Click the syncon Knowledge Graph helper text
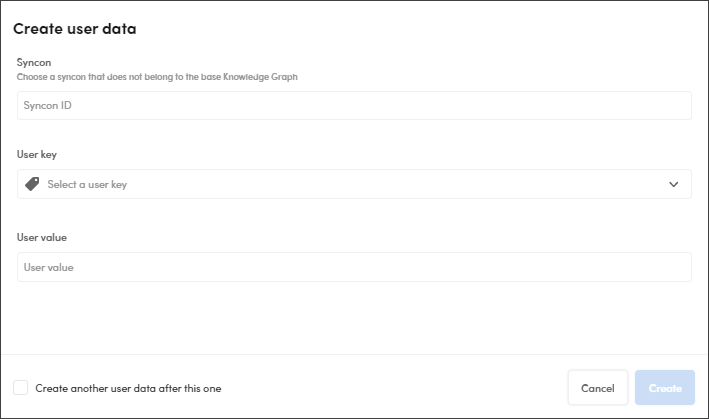The height and width of the screenshot is (419, 709). (158, 76)
